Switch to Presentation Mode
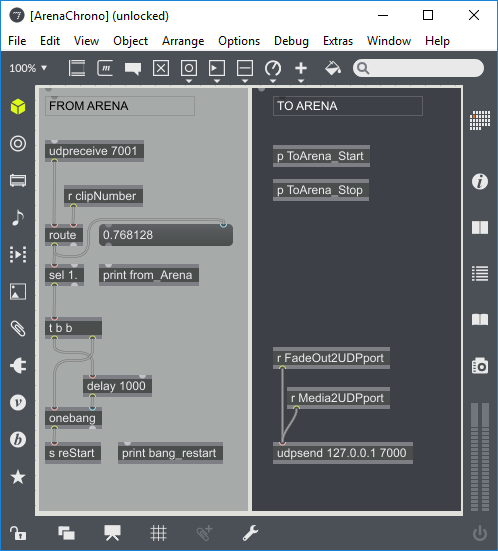 click(112, 533)
